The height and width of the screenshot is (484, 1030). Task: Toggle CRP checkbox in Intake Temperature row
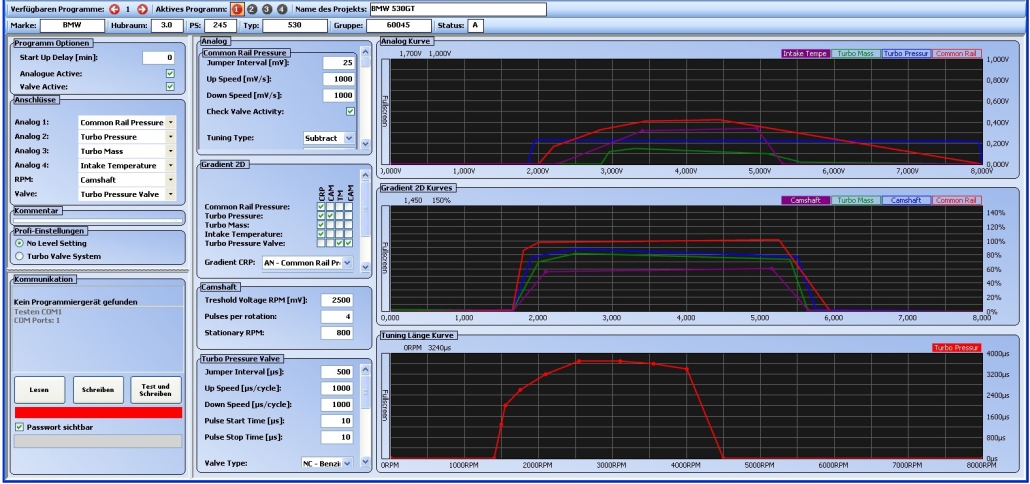321,234
